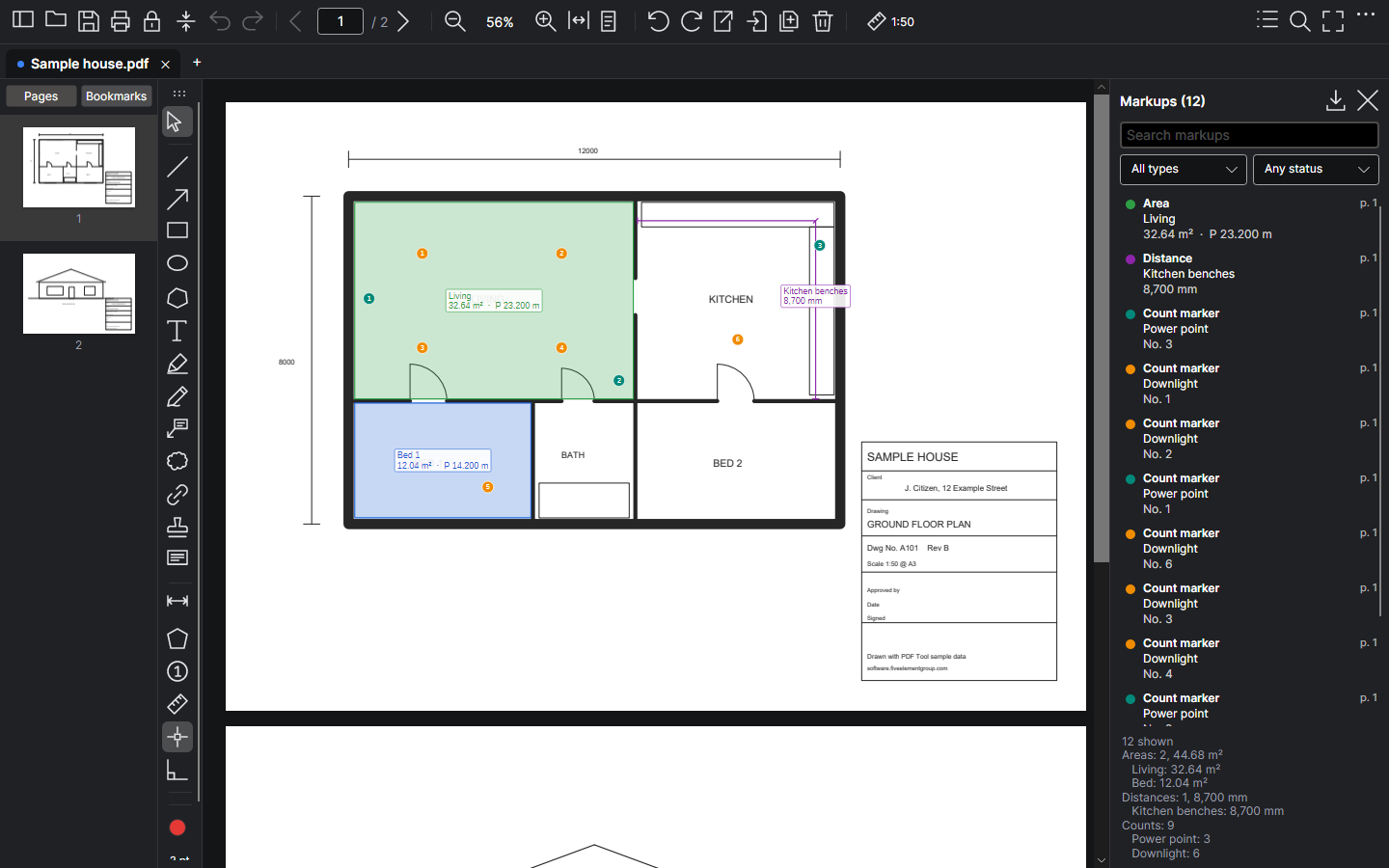Click the lock document icon

pyautogui.click(x=152, y=20)
